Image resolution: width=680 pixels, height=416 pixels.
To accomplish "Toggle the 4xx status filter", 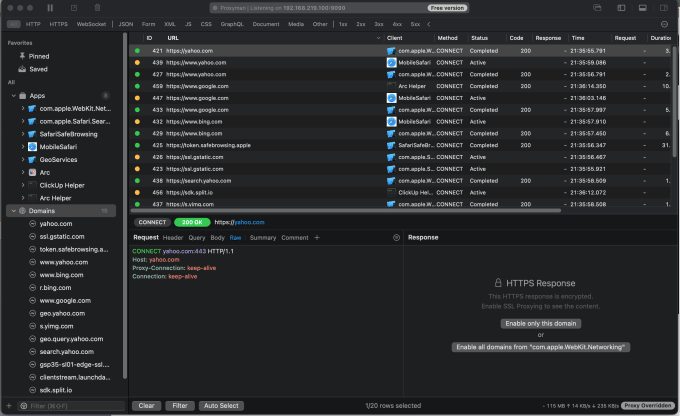I will [397, 24].
